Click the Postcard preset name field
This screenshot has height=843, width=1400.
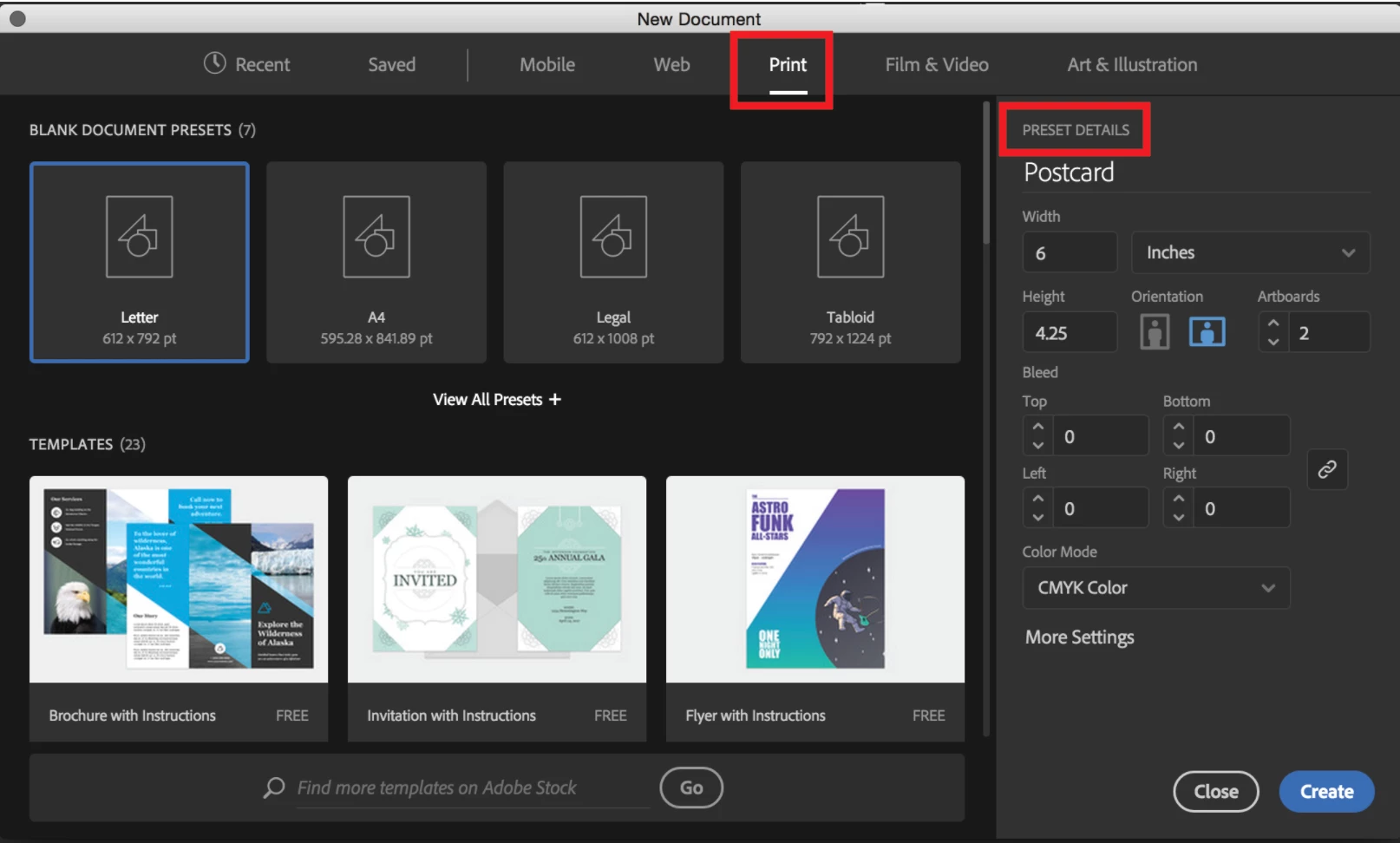[1196, 173]
